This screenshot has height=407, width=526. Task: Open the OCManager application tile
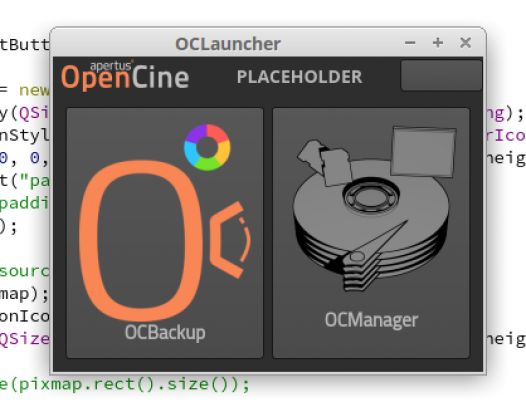[371, 233]
